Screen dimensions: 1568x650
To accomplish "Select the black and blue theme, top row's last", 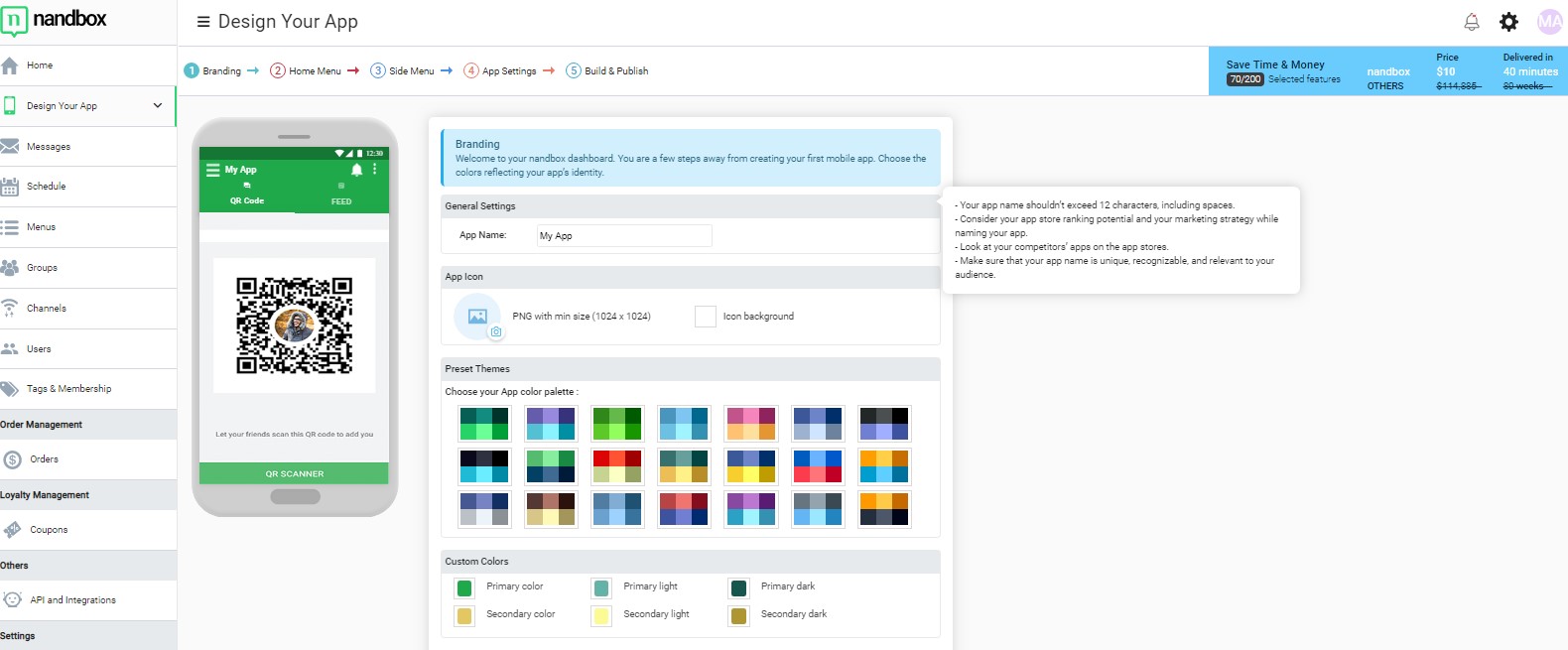I will (x=884, y=424).
